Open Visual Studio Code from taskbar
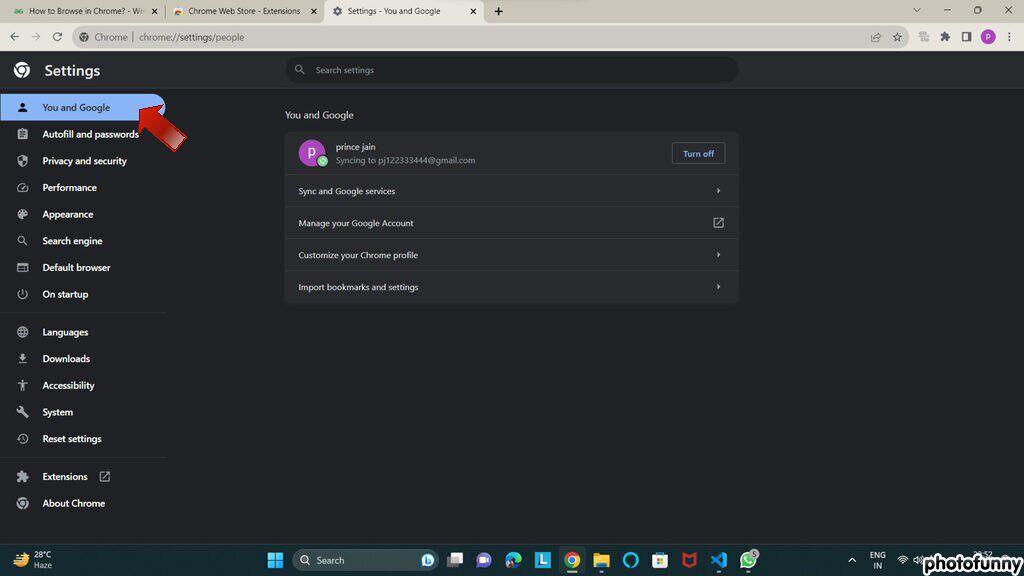Viewport: 1024px width, 576px height. pyautogui.click(x=718, y=560)
